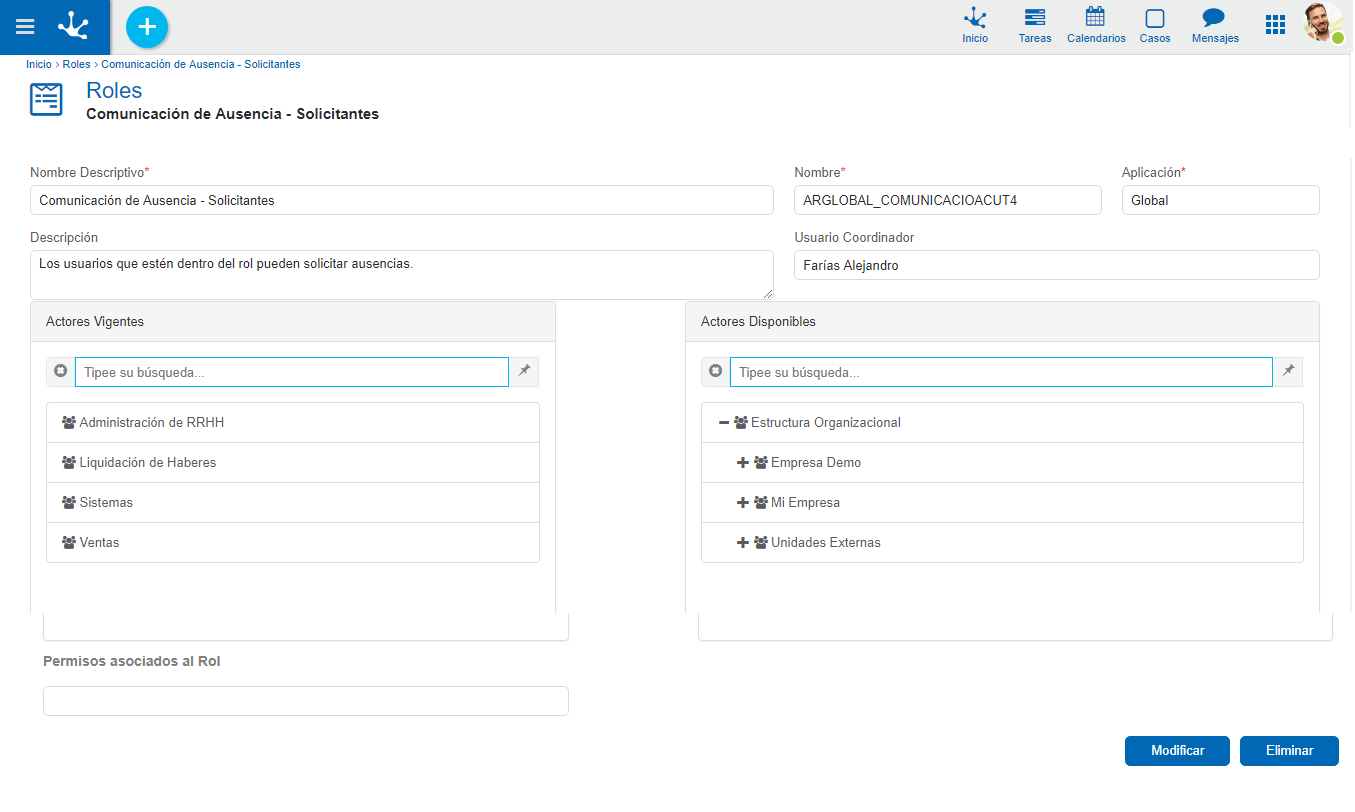This screenshot has height=812, width=1355.
Task: Click the Actores Vigentes panel header
Action: [x=293, y=322]
